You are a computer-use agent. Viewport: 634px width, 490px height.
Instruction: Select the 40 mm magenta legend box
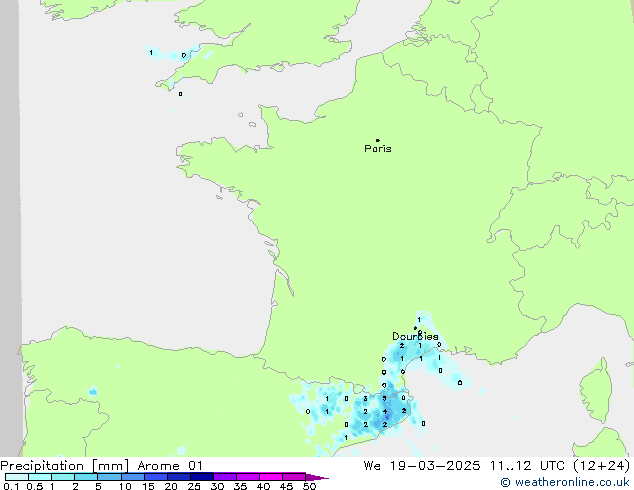point(271,477)
